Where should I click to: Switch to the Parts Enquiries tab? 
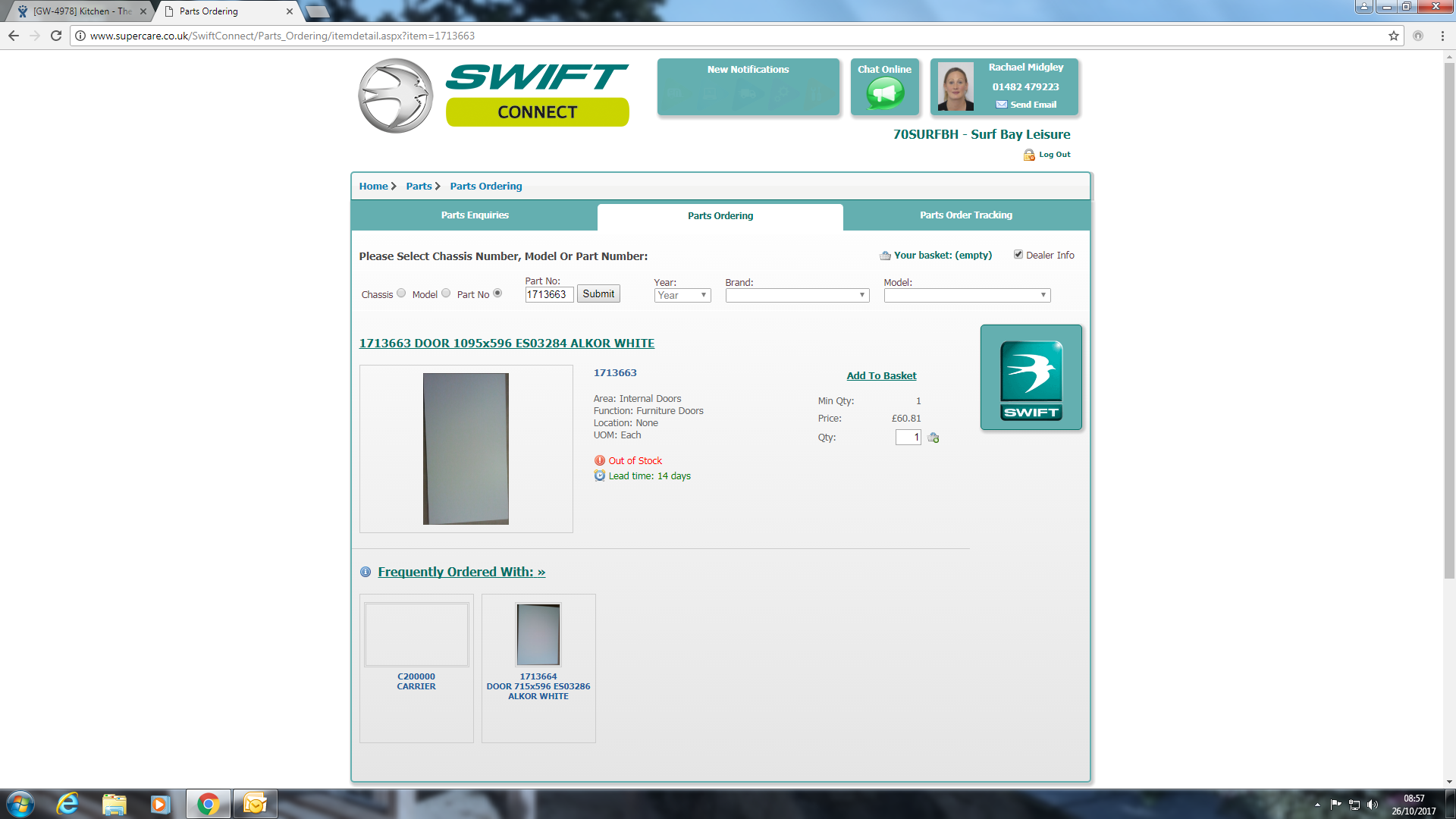tap(475, 215)
